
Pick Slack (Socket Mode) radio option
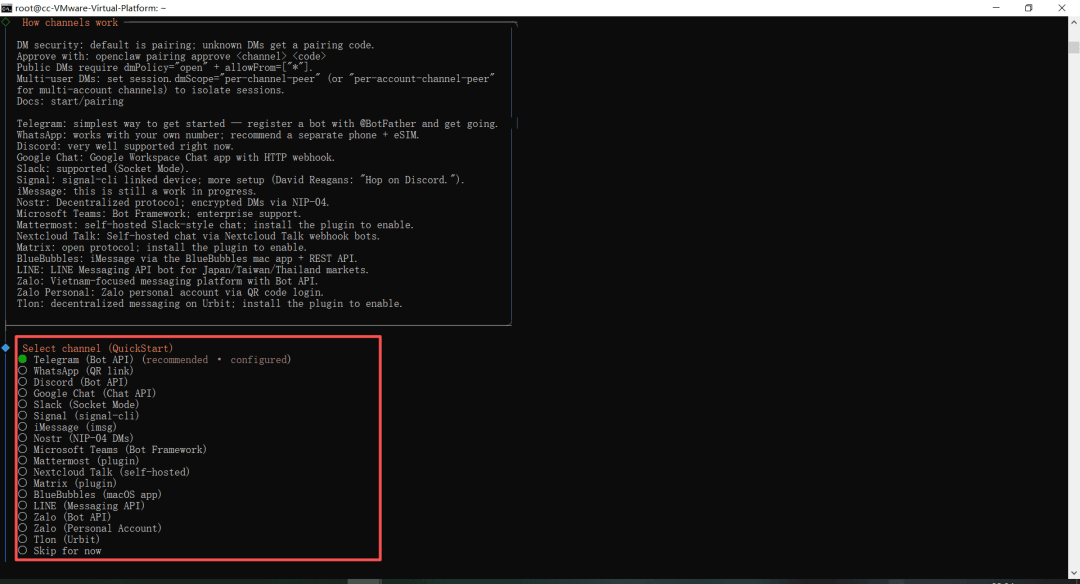coord(79,404)
